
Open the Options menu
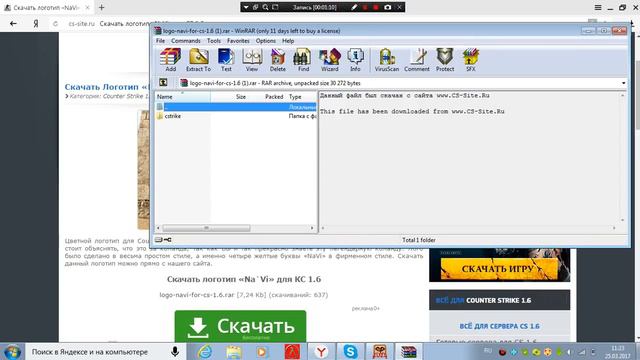(266, 41)
